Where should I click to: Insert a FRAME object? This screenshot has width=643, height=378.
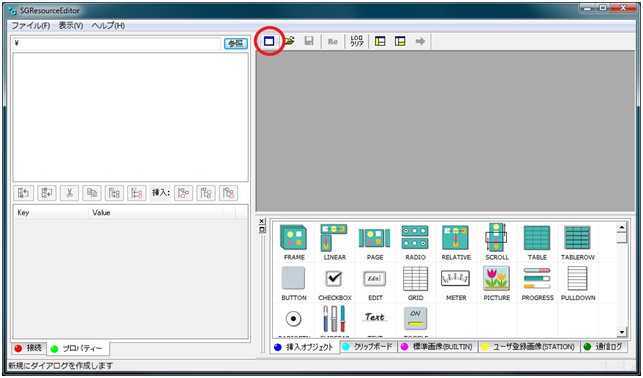pyautogui.click(x=294, y=243)
